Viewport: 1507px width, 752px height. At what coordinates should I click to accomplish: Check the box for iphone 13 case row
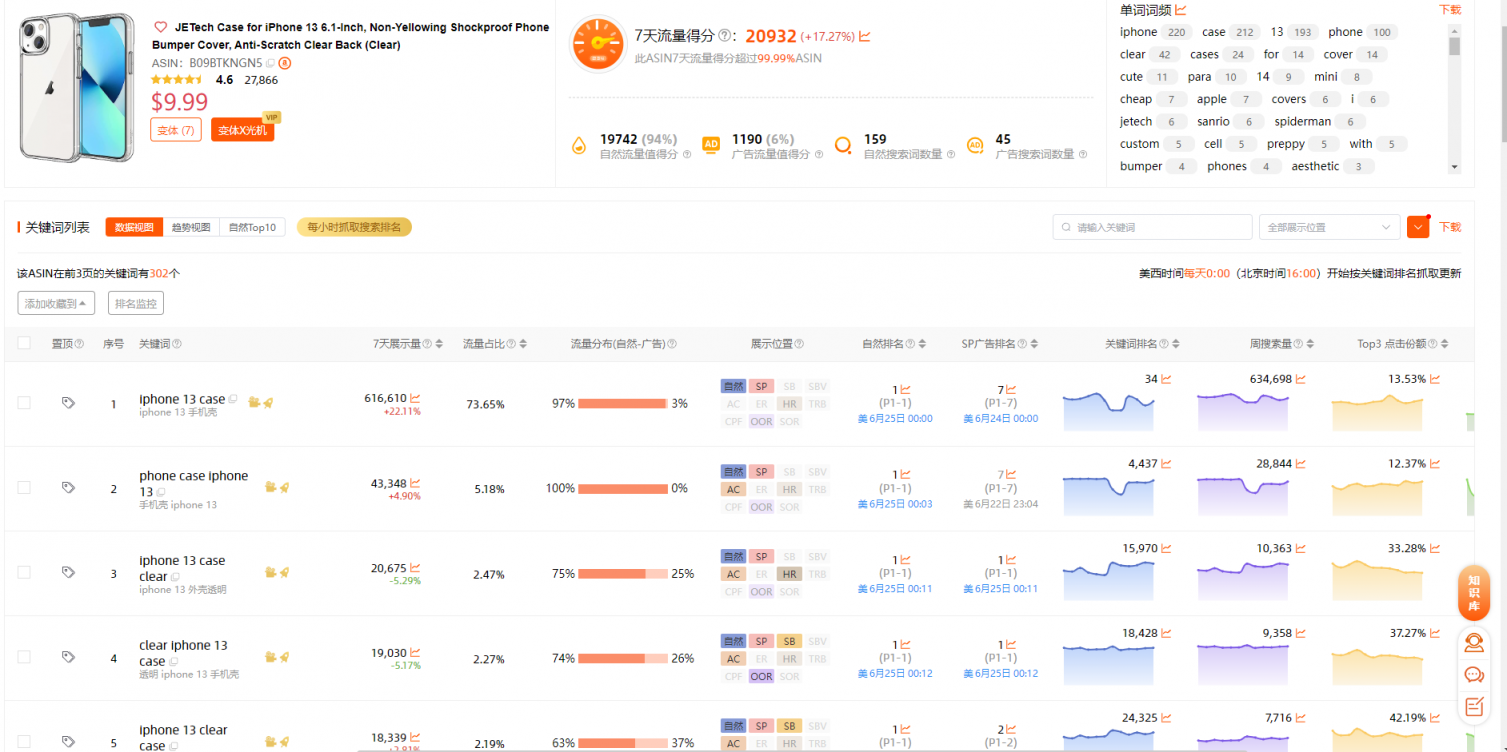24,403
